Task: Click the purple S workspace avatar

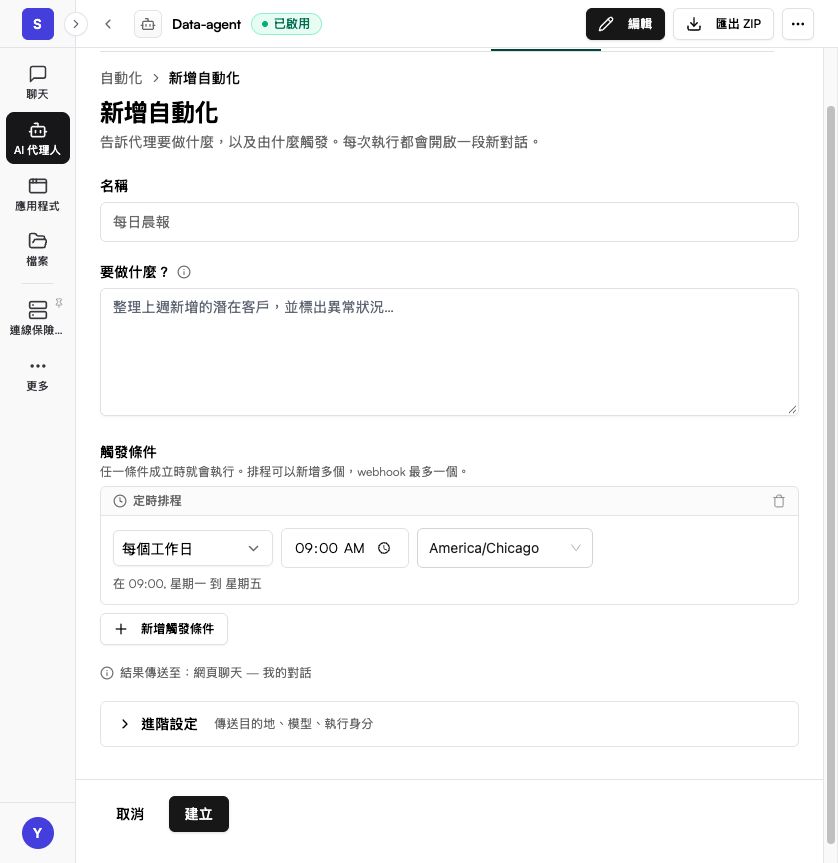Action: pos(38,24)
